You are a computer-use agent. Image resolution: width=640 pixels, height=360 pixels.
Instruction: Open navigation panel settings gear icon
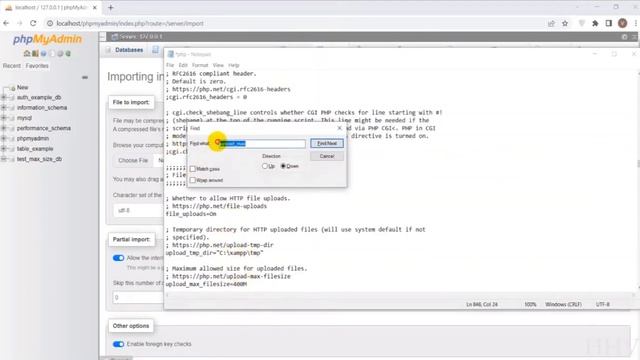tap(60, 53)
